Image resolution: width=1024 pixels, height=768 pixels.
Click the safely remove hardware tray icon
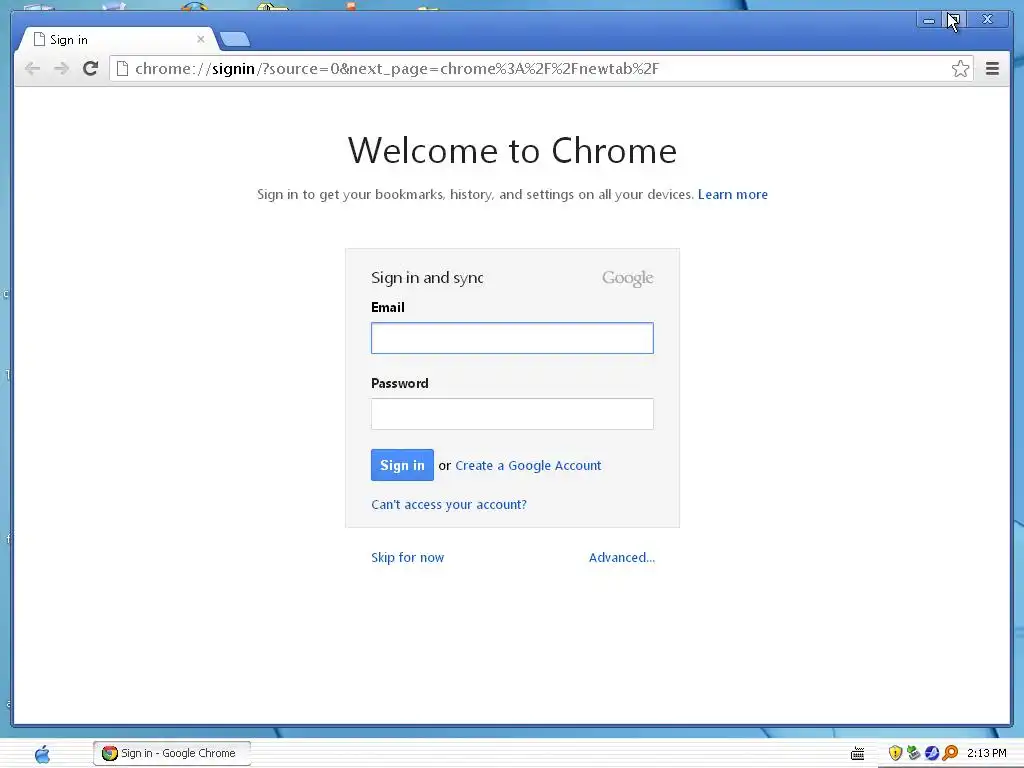914,753
